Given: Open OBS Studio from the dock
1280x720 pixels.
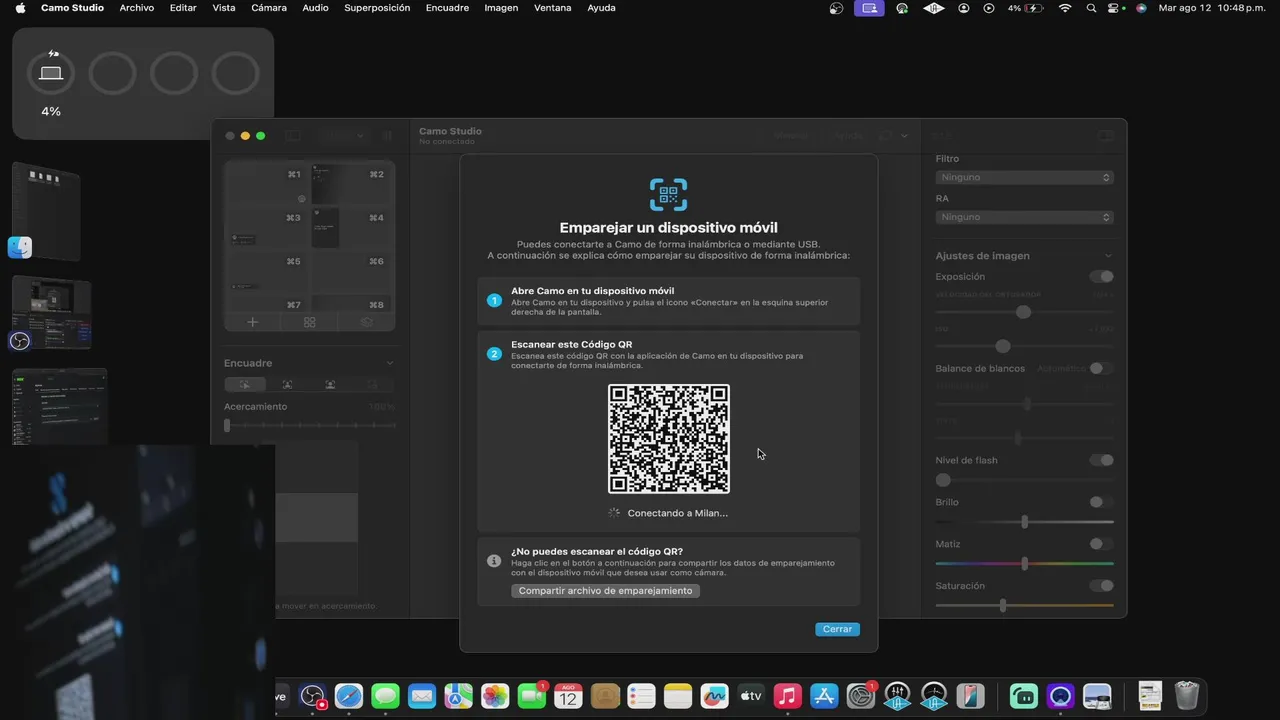Looking at the screenshot, I should click(x=313, y=695).
